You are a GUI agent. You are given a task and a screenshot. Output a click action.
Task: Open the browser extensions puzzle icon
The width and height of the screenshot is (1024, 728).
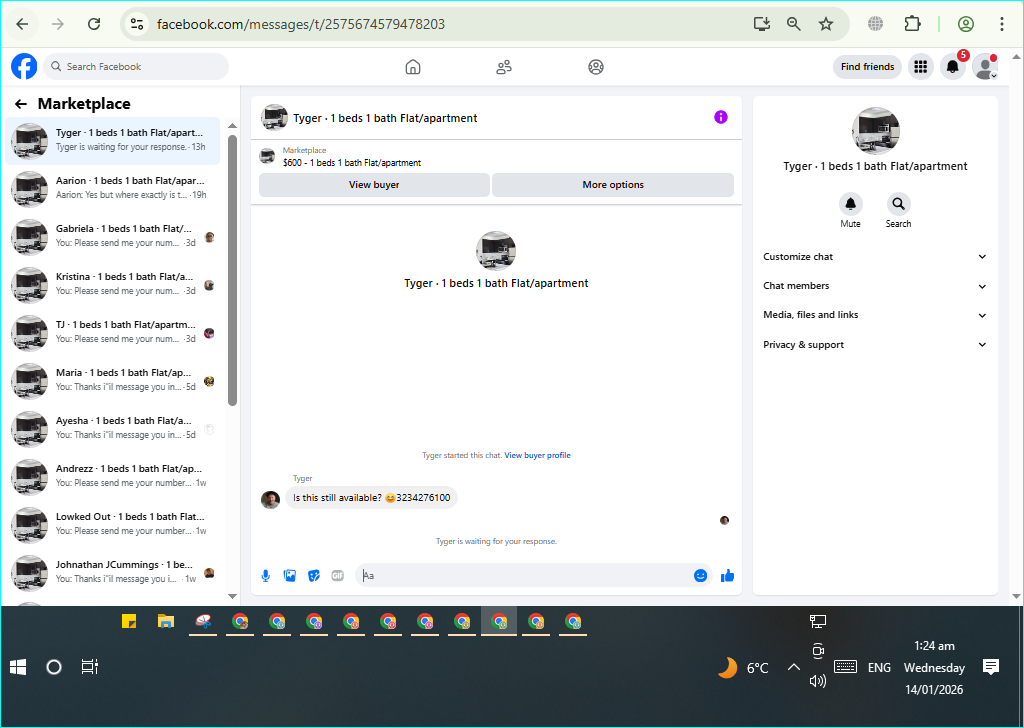pyautogui.click(x=912, y=24)
